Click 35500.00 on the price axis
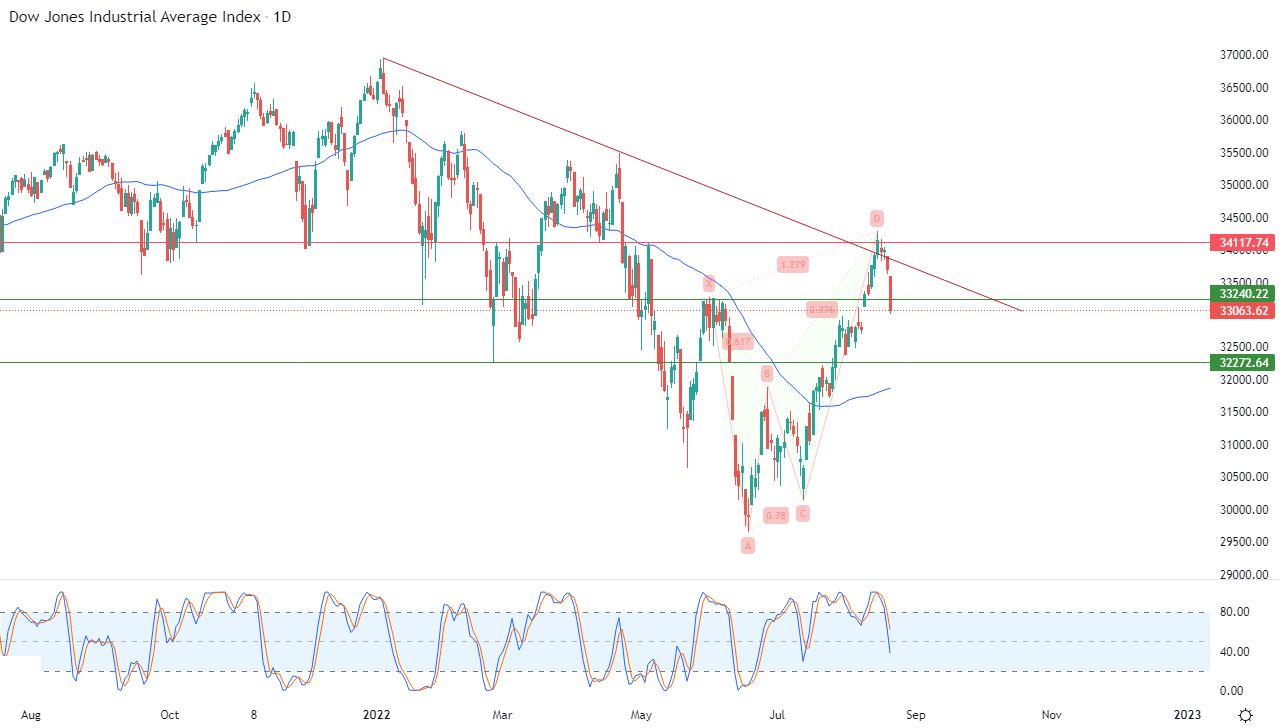Screen dimensions: 1280x728 click(x=1243, y=153)
